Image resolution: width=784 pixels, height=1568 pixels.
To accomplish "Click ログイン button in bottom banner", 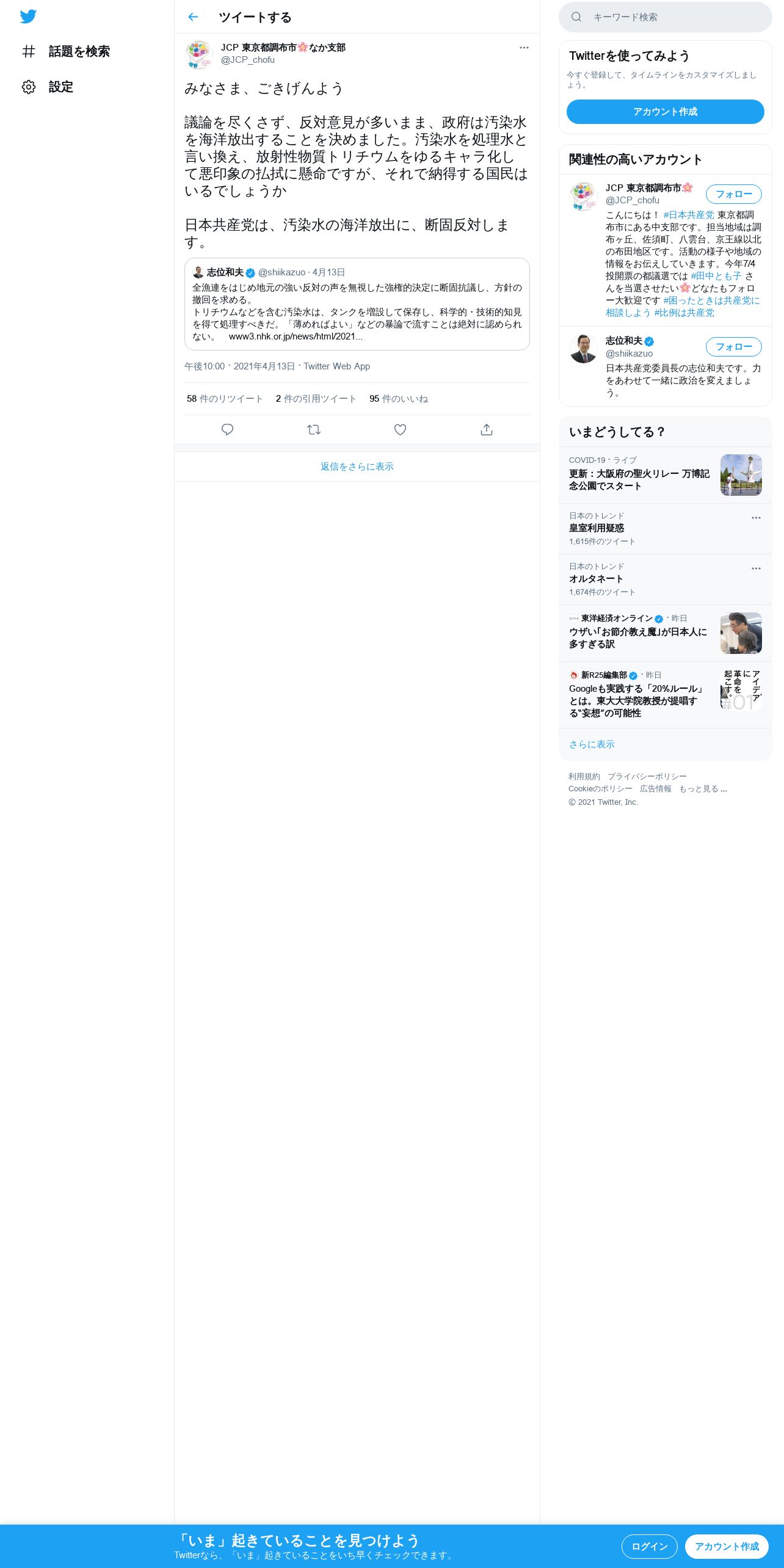I will pos(650,1547).
